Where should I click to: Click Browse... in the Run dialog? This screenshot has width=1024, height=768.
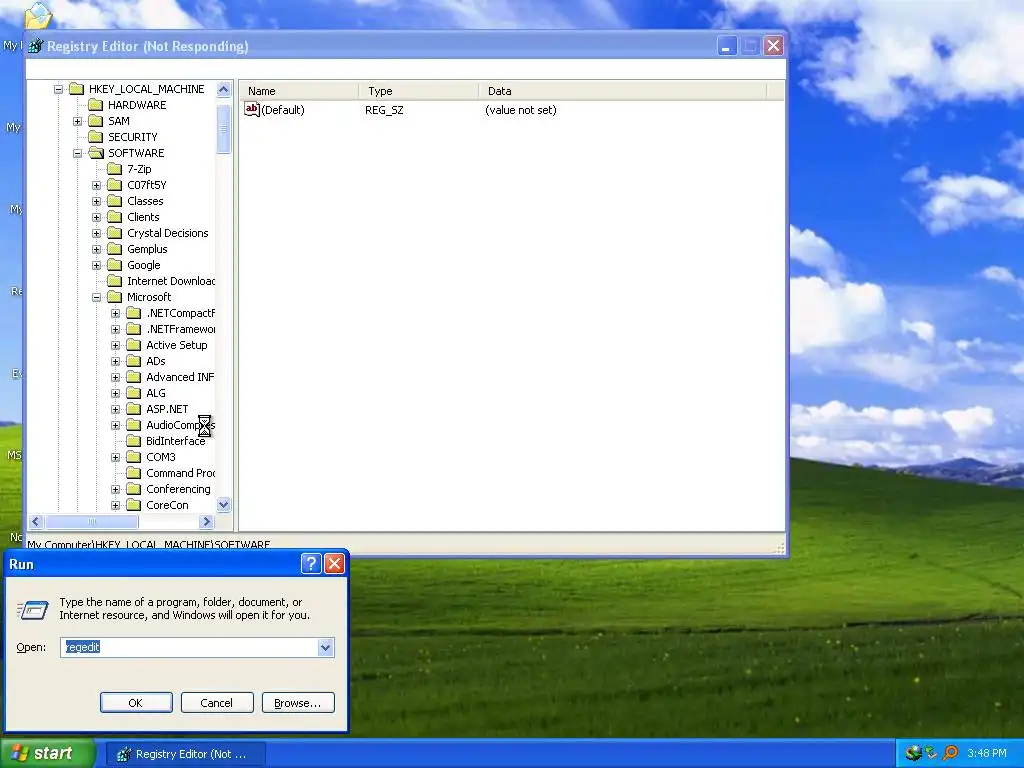point(298,703)
